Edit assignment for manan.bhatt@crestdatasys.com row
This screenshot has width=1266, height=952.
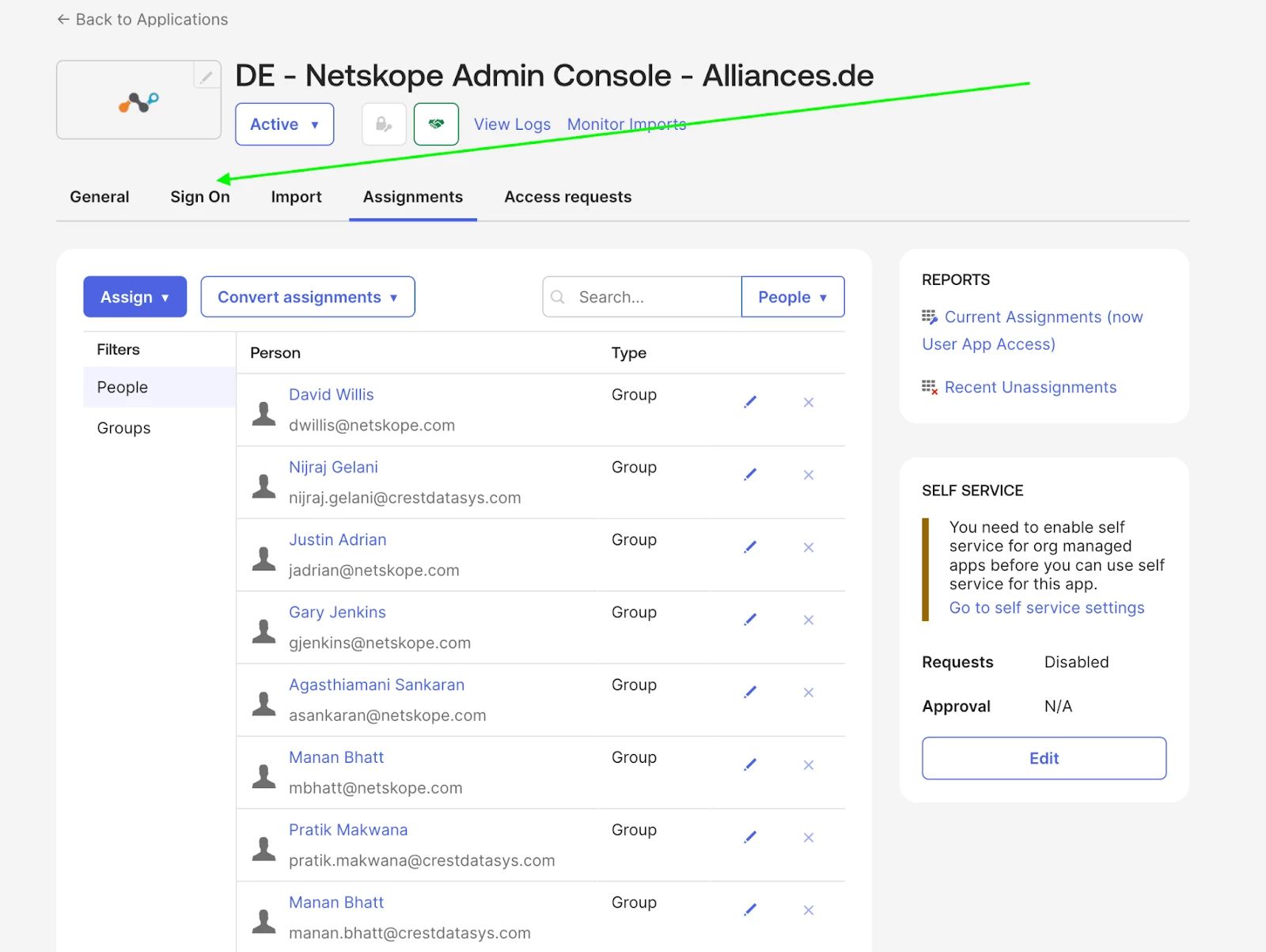click(x=750, y=910)
